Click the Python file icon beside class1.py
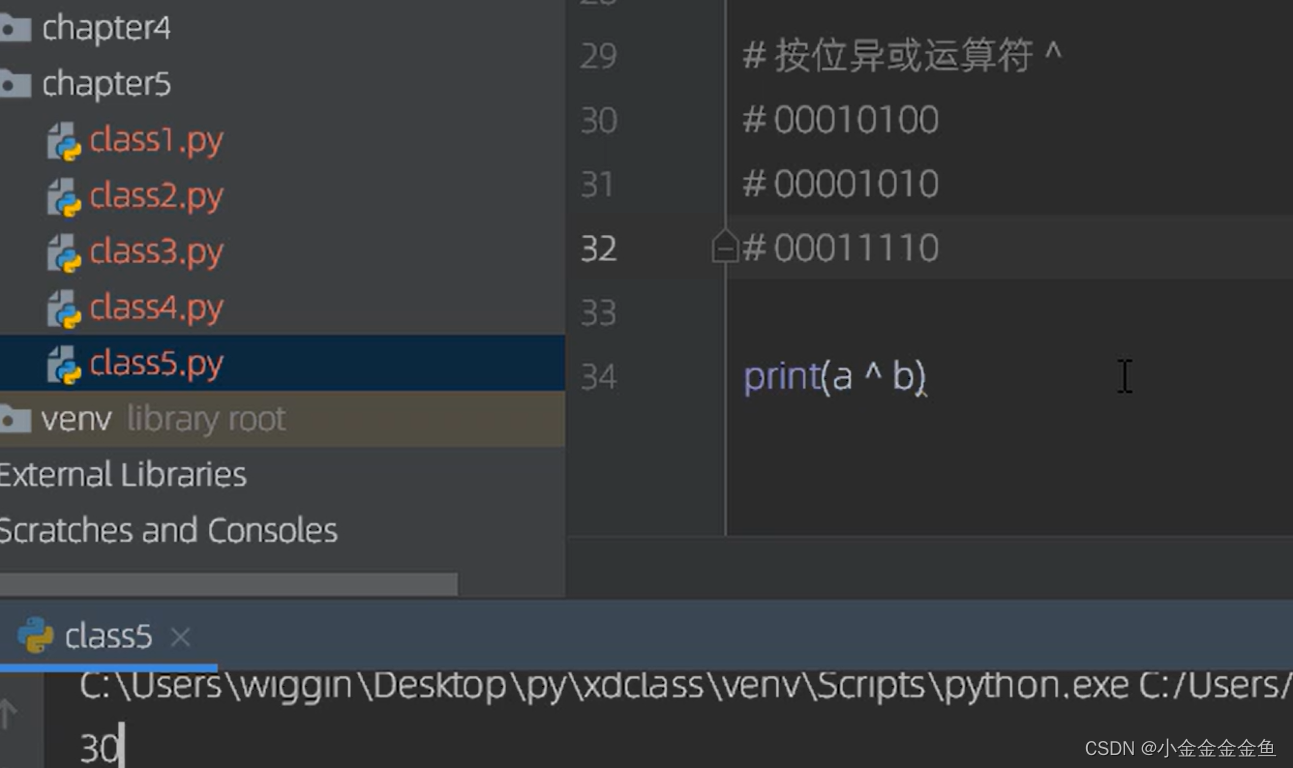Viewport: 1293px width, 768px height. [x=66, y=140]
